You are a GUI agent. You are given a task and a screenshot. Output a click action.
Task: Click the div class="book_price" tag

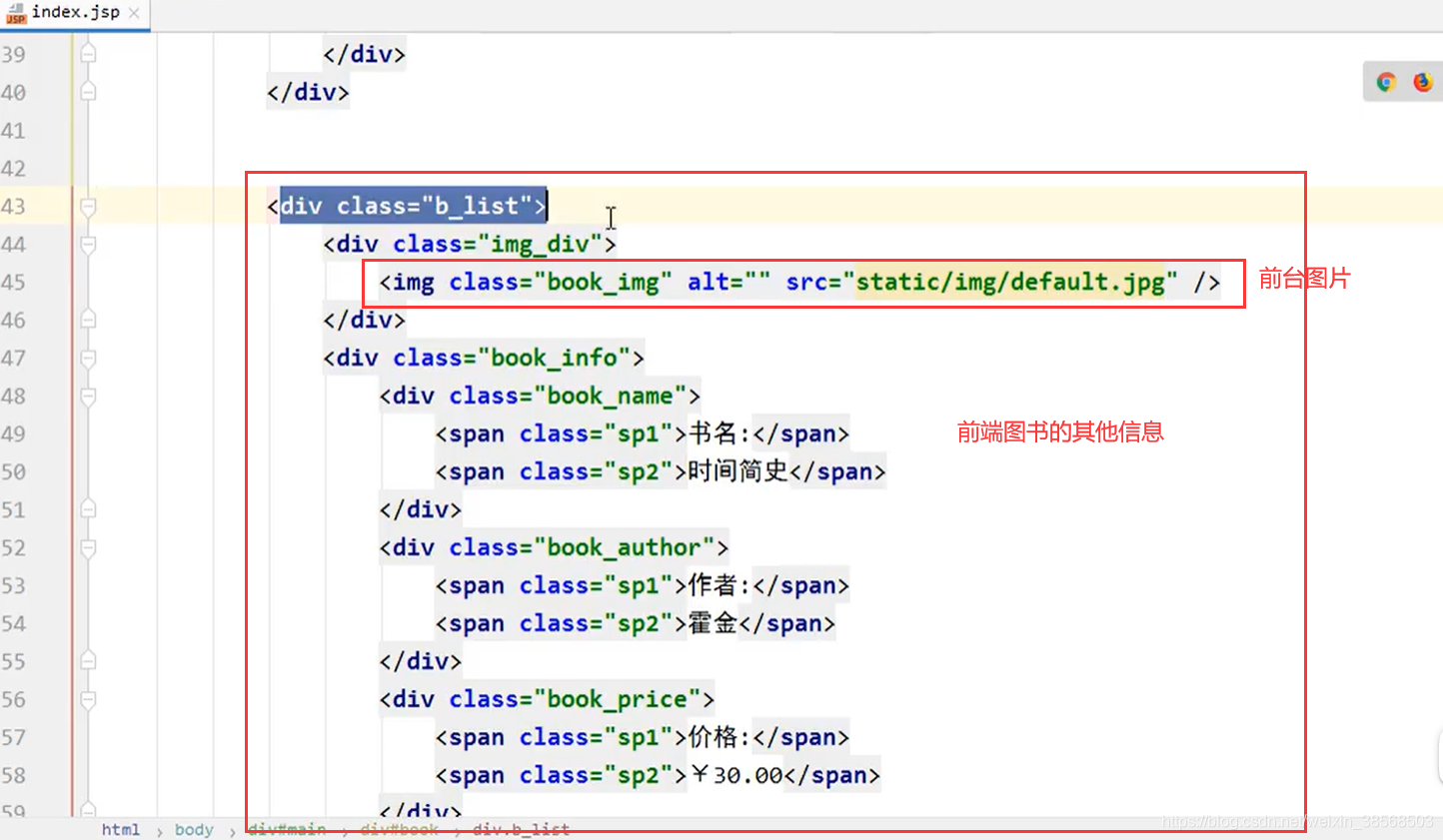click(x=547, y=699)
